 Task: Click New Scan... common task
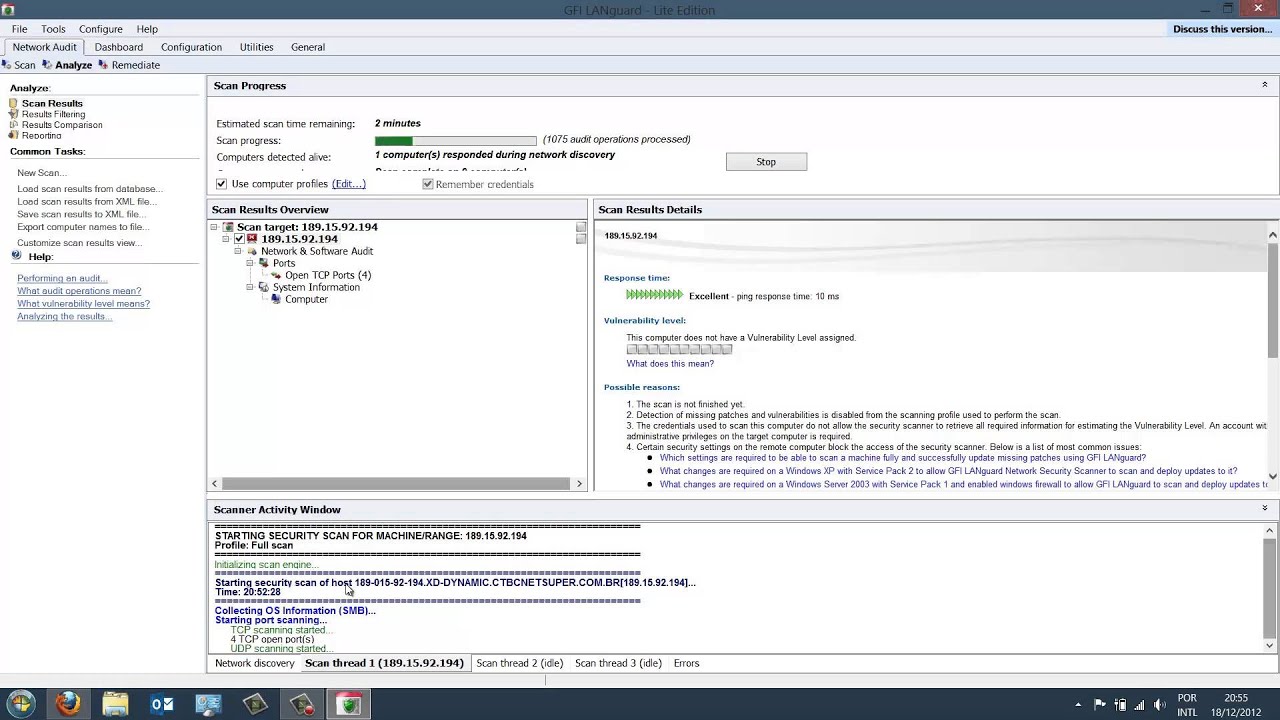(41, 173)
